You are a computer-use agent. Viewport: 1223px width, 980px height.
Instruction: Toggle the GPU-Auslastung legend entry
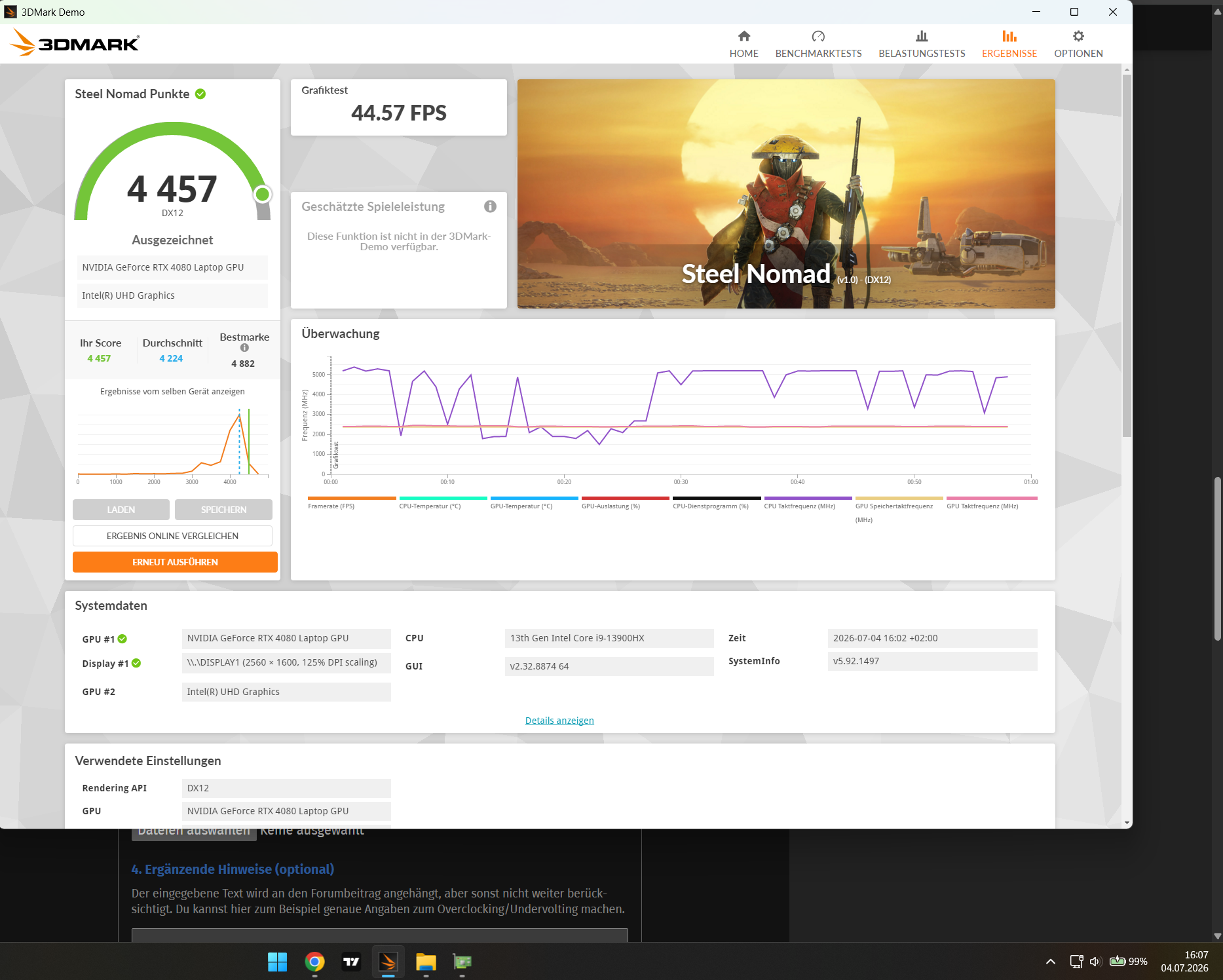pyautogui.click(x=611, y=506)
